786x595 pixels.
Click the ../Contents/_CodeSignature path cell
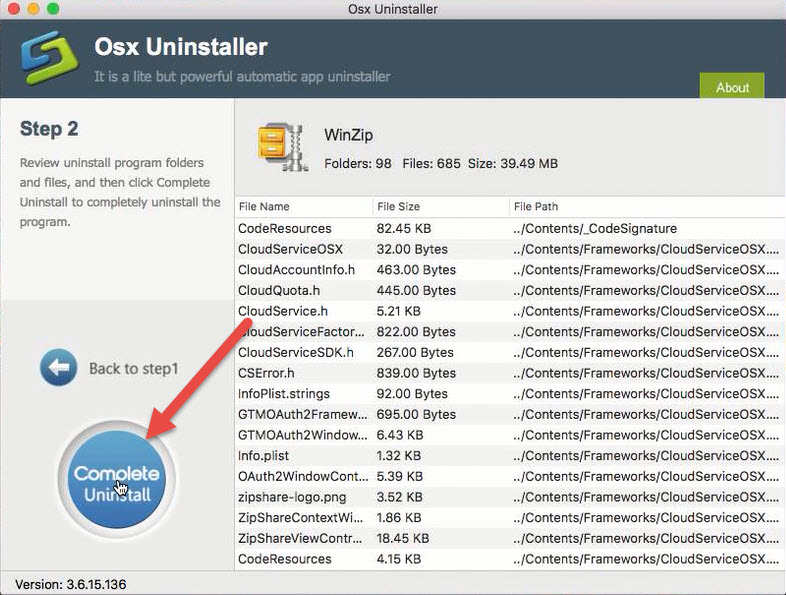pyautogui.click(x=595, y=229)
